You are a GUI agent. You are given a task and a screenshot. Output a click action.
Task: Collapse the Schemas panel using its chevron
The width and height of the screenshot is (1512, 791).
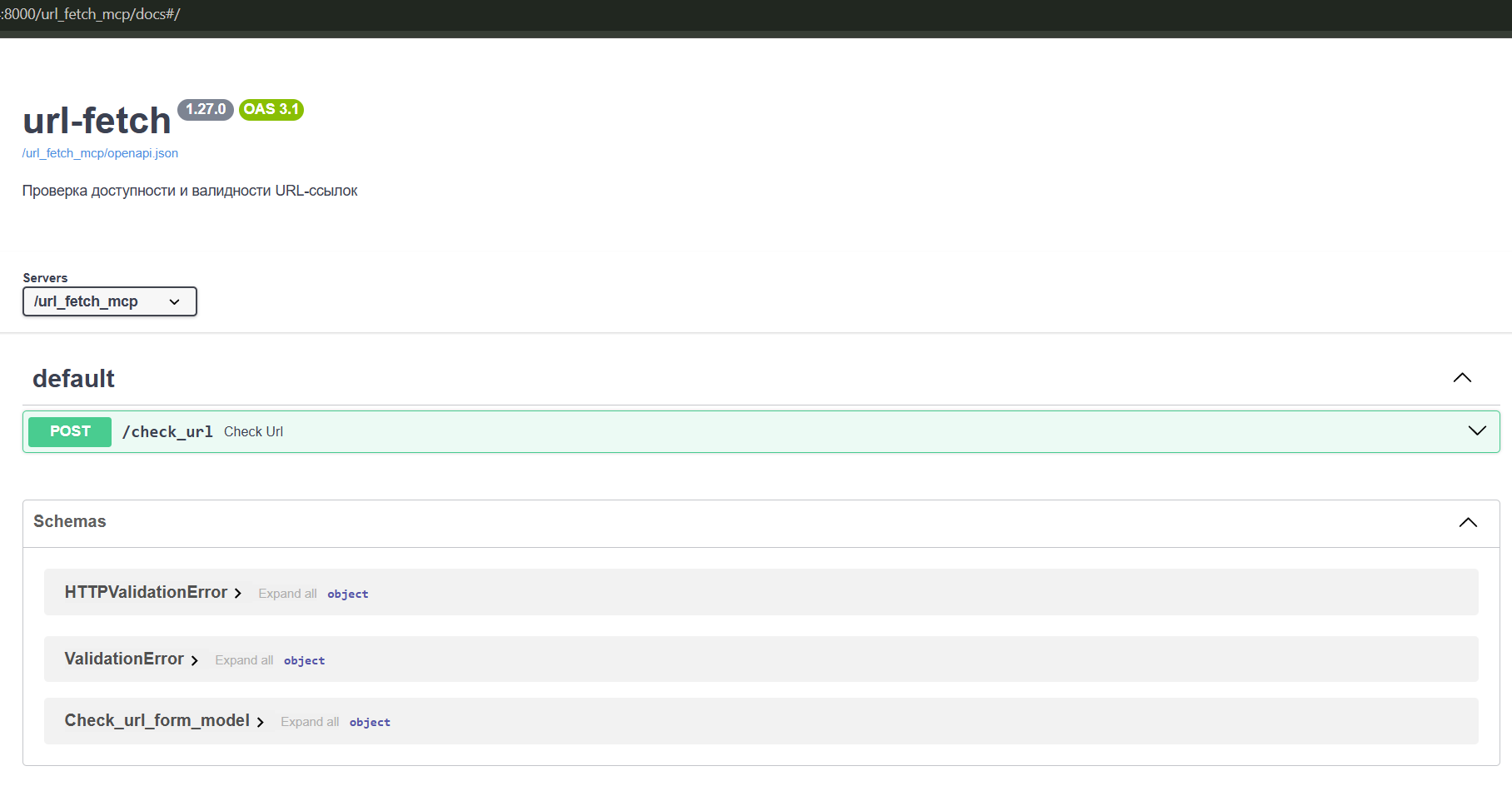(x=1467, y=522)
